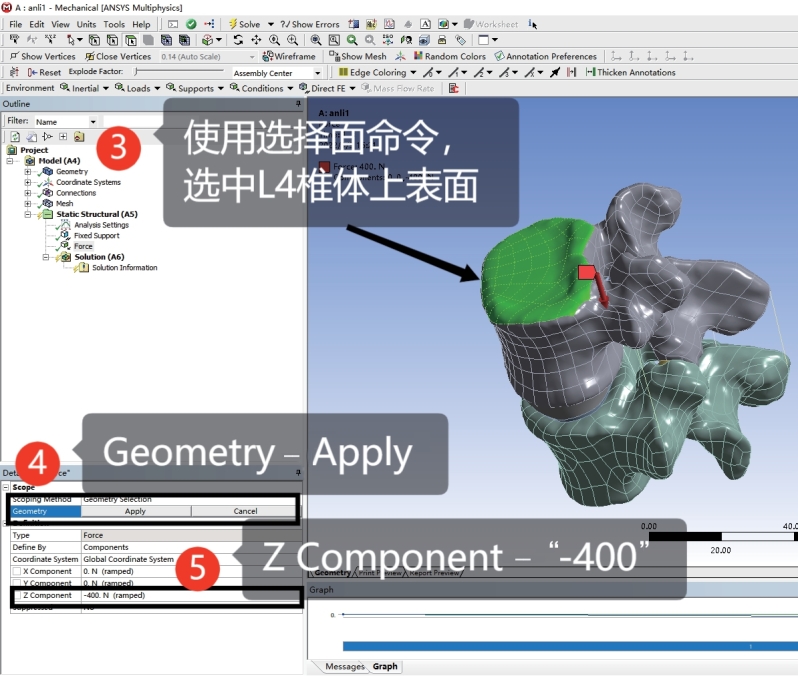Select the Edge selection filter icon
Image resolution: width=798 pixels, height=676 pixels.
click(x=112, y=40)
